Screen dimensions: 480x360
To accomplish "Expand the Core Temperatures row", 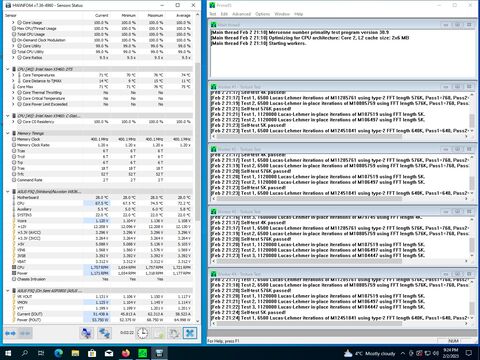I will click(x=13, y=75).
